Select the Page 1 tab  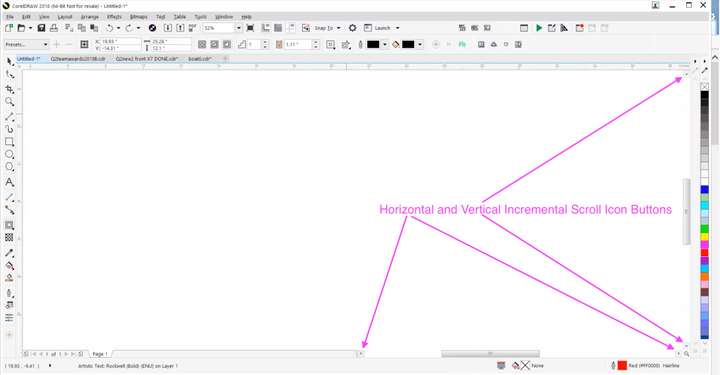pos(100,354)
